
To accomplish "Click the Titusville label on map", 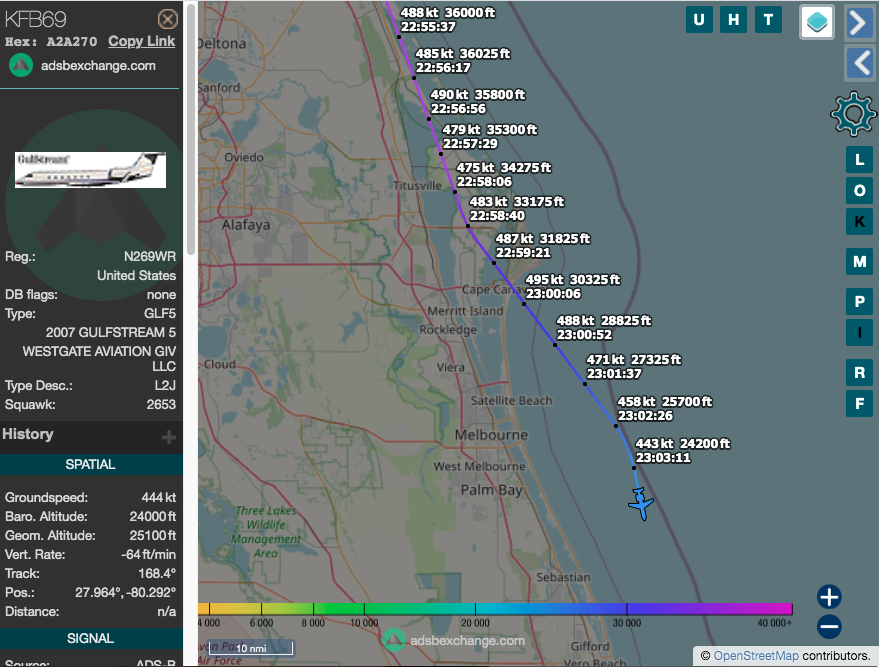I will pyautogui.click(x=417, y=186).
